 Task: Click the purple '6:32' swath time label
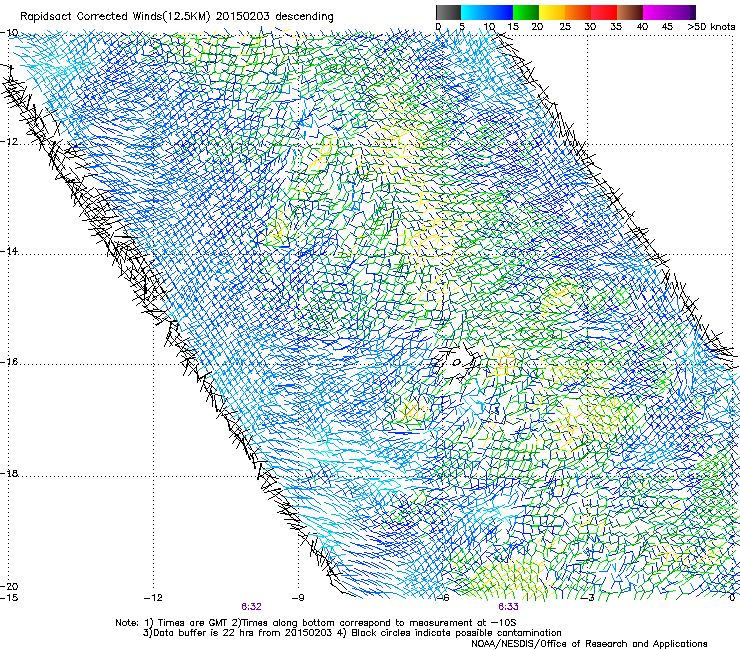[251, 607]
